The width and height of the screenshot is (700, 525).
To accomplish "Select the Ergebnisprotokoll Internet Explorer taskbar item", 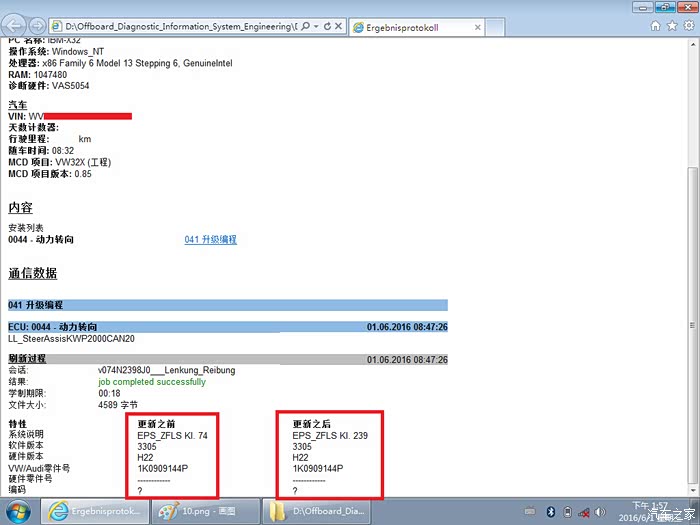I will (97, 511).
